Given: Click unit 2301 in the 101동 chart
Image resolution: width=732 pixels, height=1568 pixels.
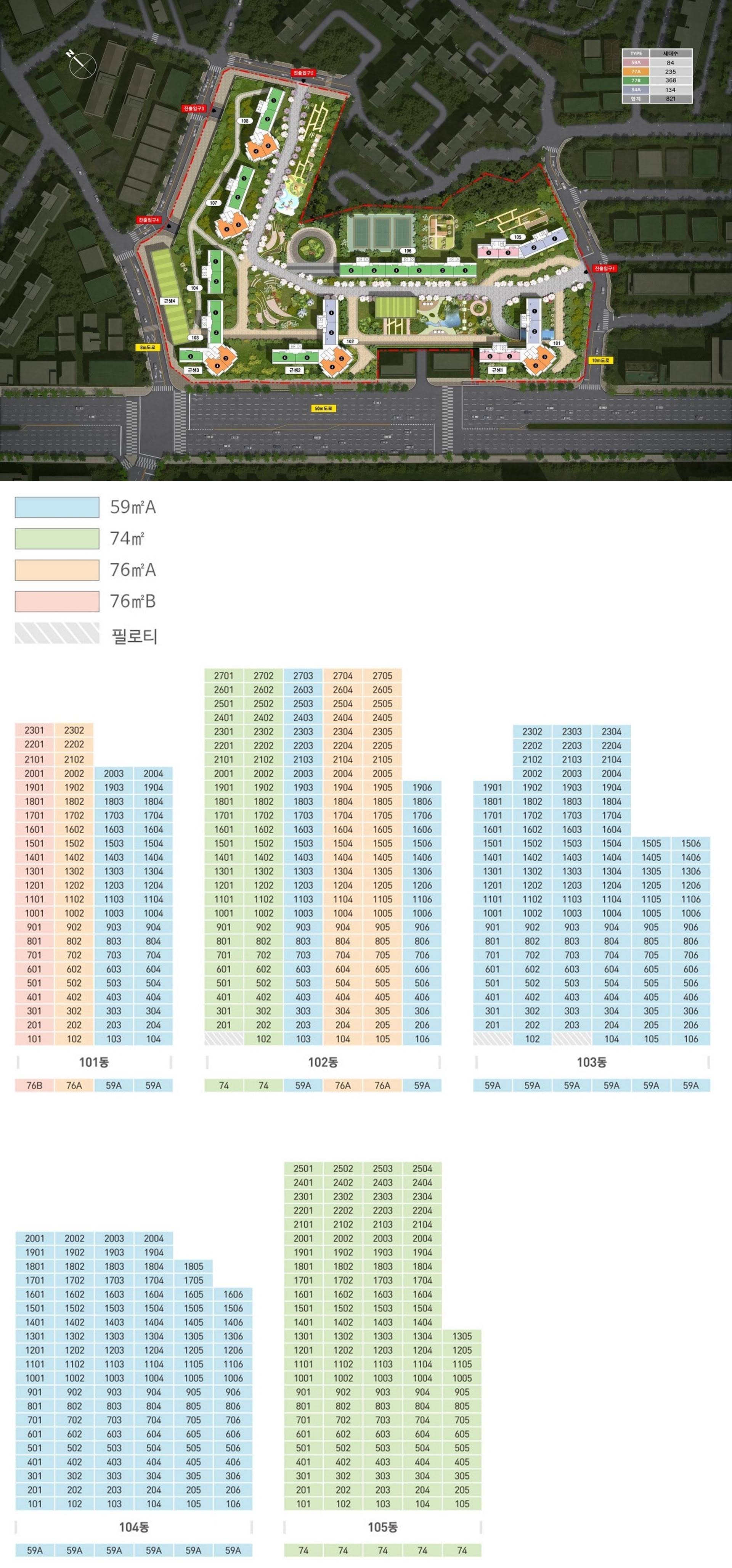Looking at the screenshot, I should click(x=35, y=731).
